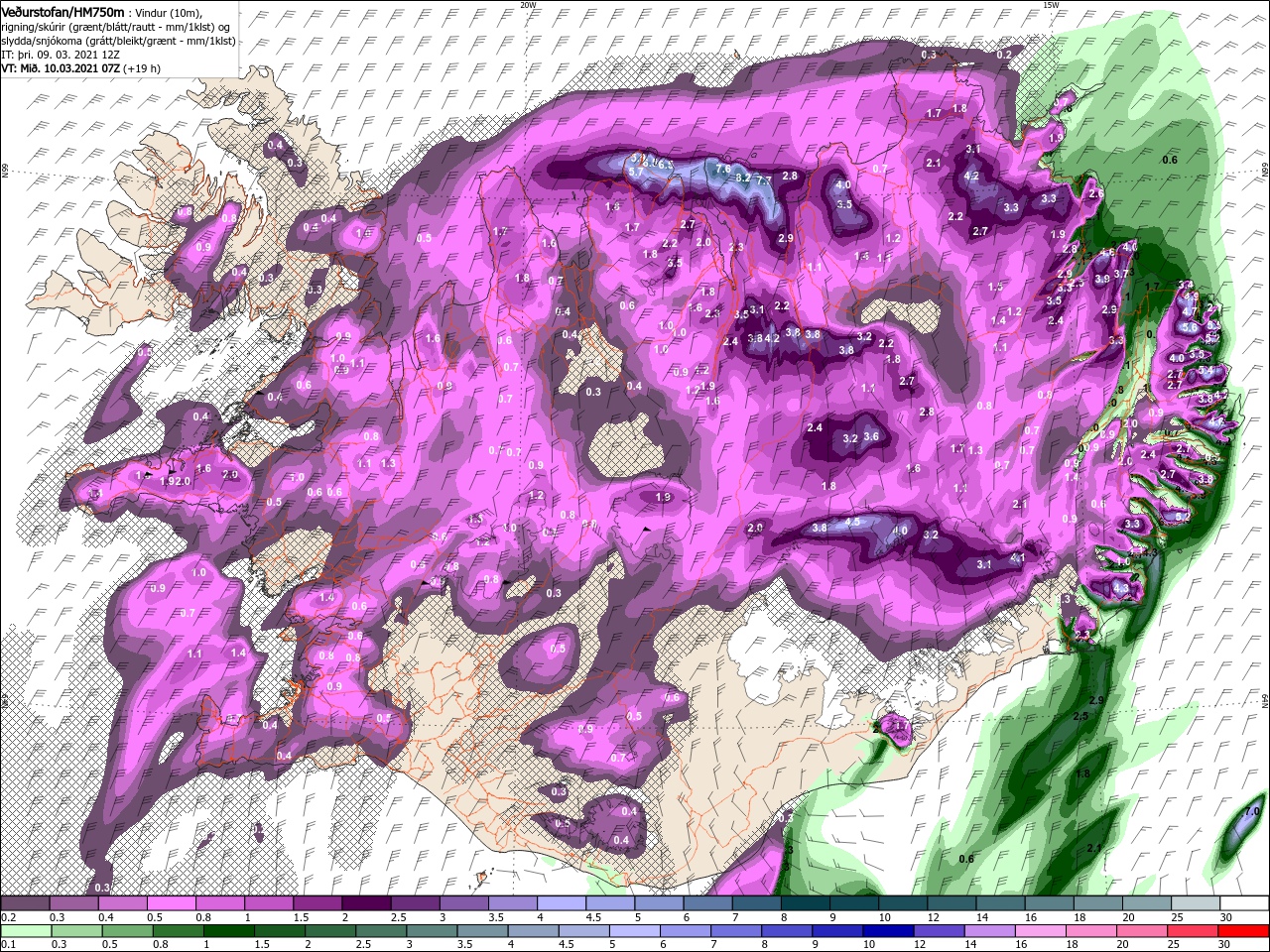The width and height of the screenshot is (1270, 952).
Task: Select the bright pink top-row swatch between 0.5 and 0.8
Action: [x=172, y=903]
